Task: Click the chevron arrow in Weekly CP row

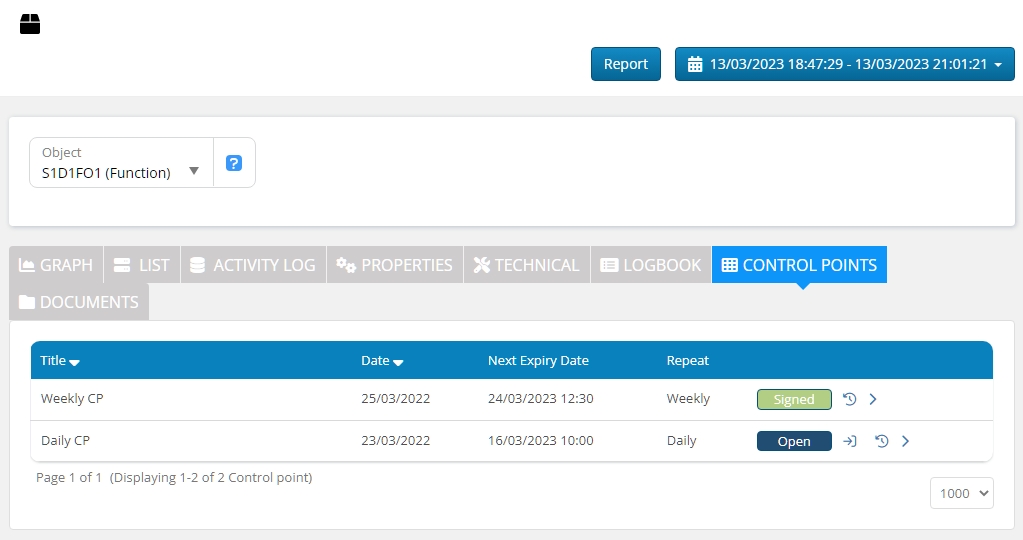Action: click(x=873, y=399)
